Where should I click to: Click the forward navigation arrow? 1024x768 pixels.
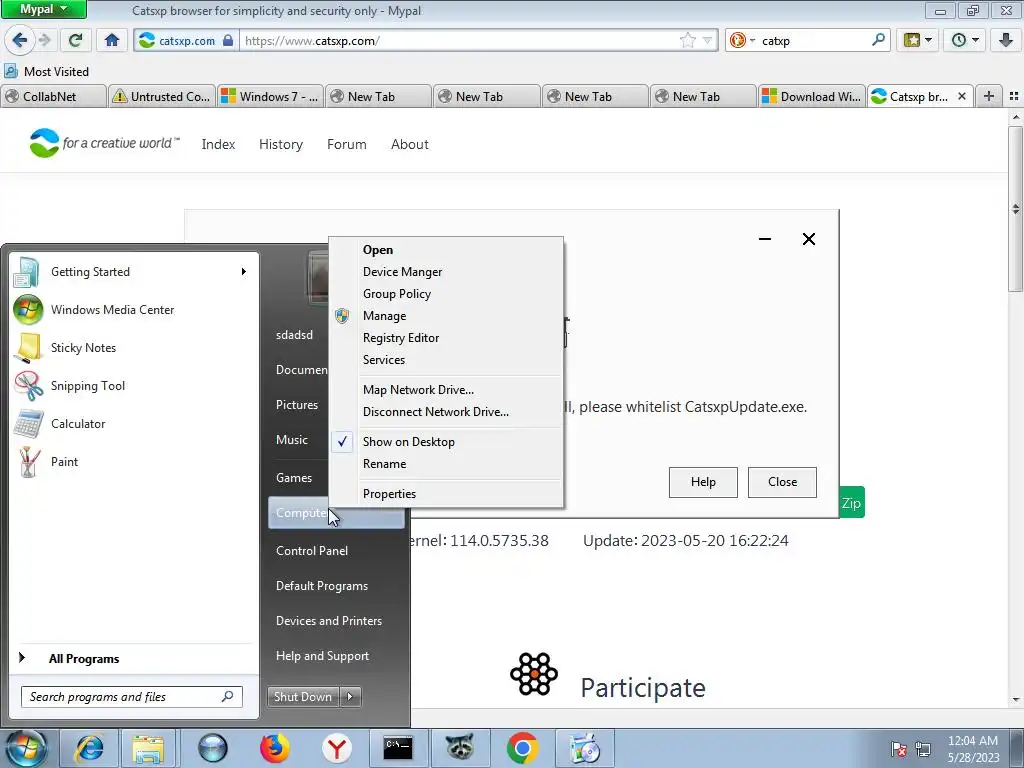[45, 40]
